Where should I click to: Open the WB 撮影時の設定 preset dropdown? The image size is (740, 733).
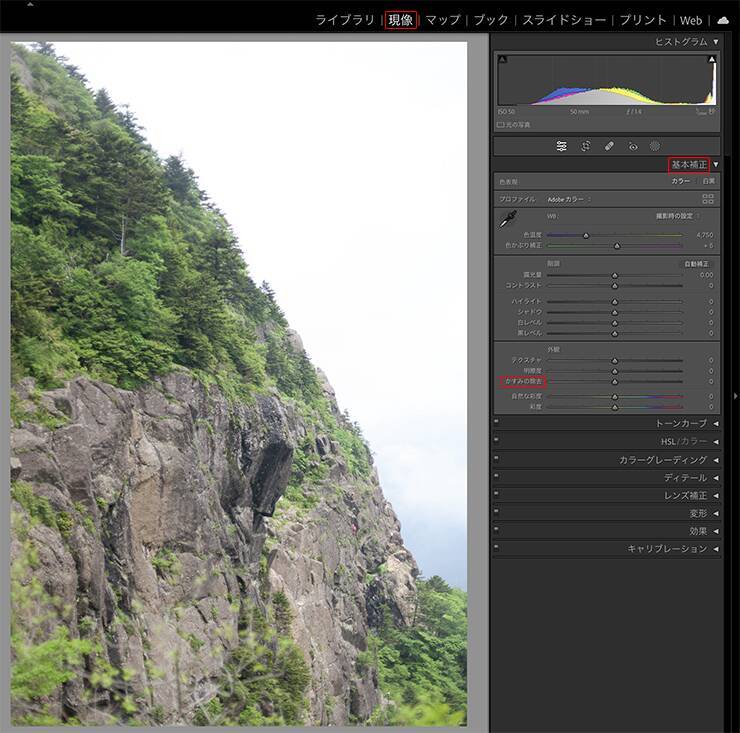(x=677, y=216)
